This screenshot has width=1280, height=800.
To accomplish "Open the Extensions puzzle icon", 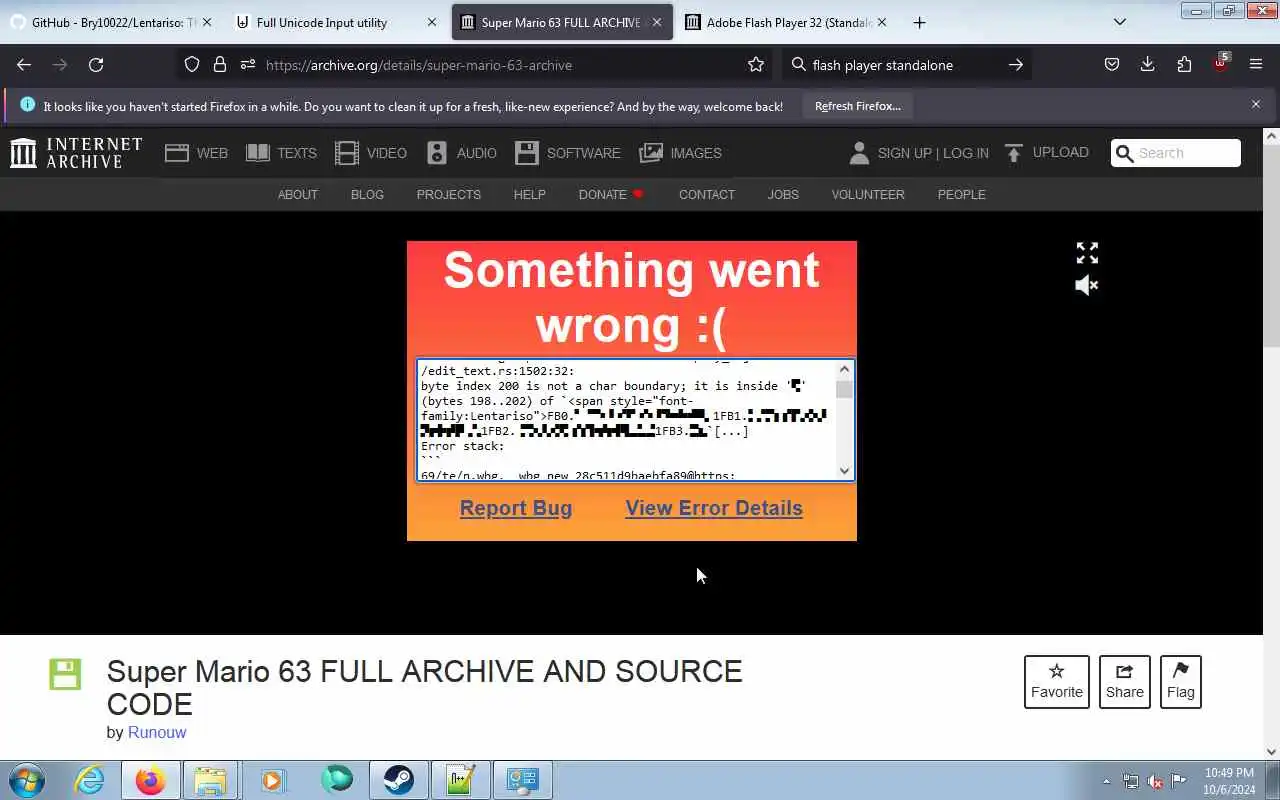I will point(1184,65).
